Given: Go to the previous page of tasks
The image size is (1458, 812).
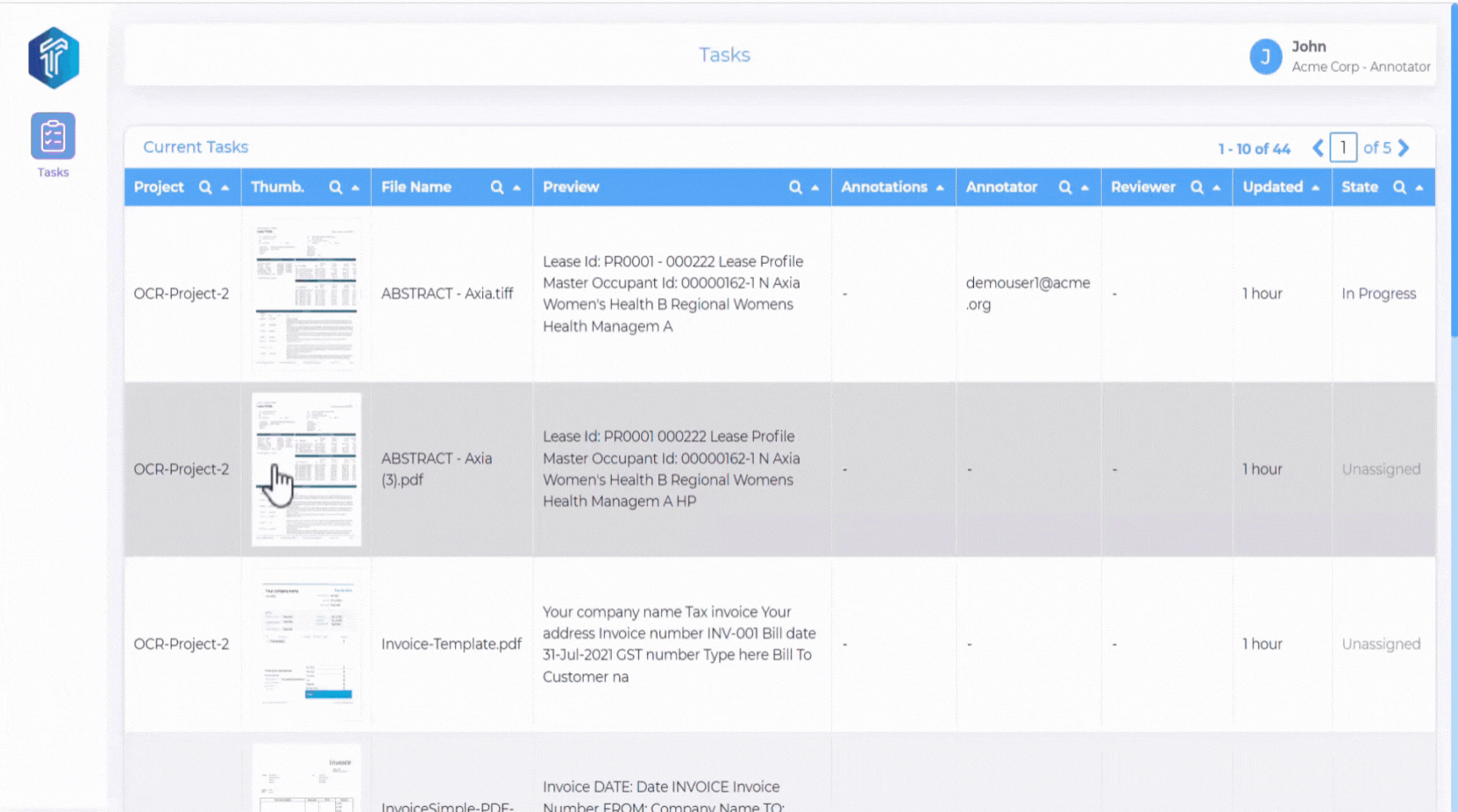Looking at the screenshot, I should point(1318,148).
